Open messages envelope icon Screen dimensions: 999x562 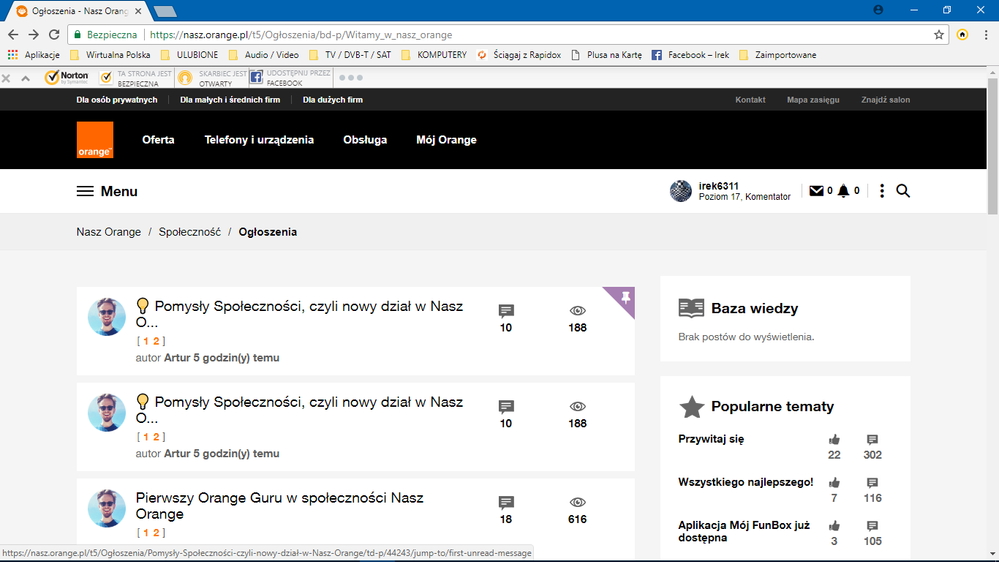(x=816, y=191)
